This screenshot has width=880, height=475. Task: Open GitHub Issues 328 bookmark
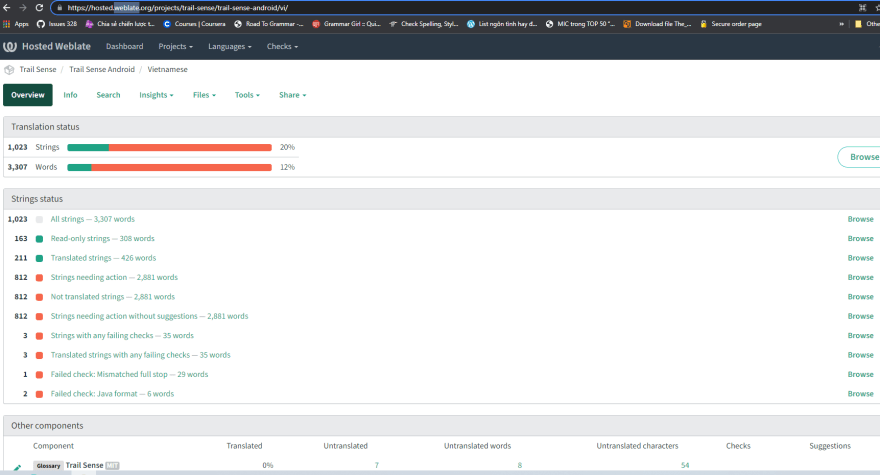pyautogui.click(x=57, y=24)
